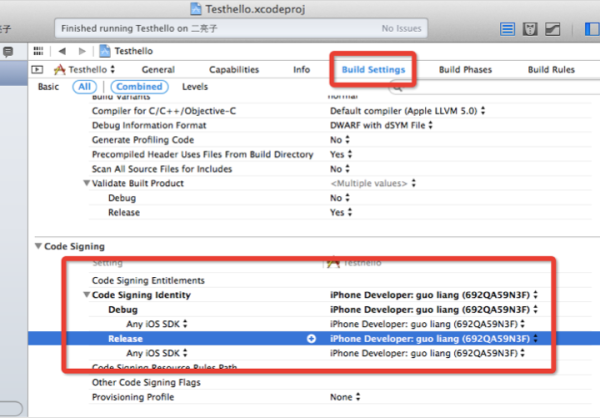This screenshot has height=418, width=600.
Task: Show All build settings
Action: [x=85, y=87]
